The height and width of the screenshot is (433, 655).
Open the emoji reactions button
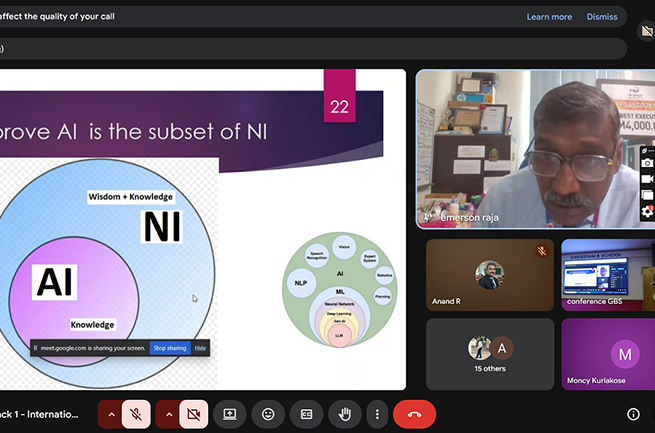[x=268, y=414]
